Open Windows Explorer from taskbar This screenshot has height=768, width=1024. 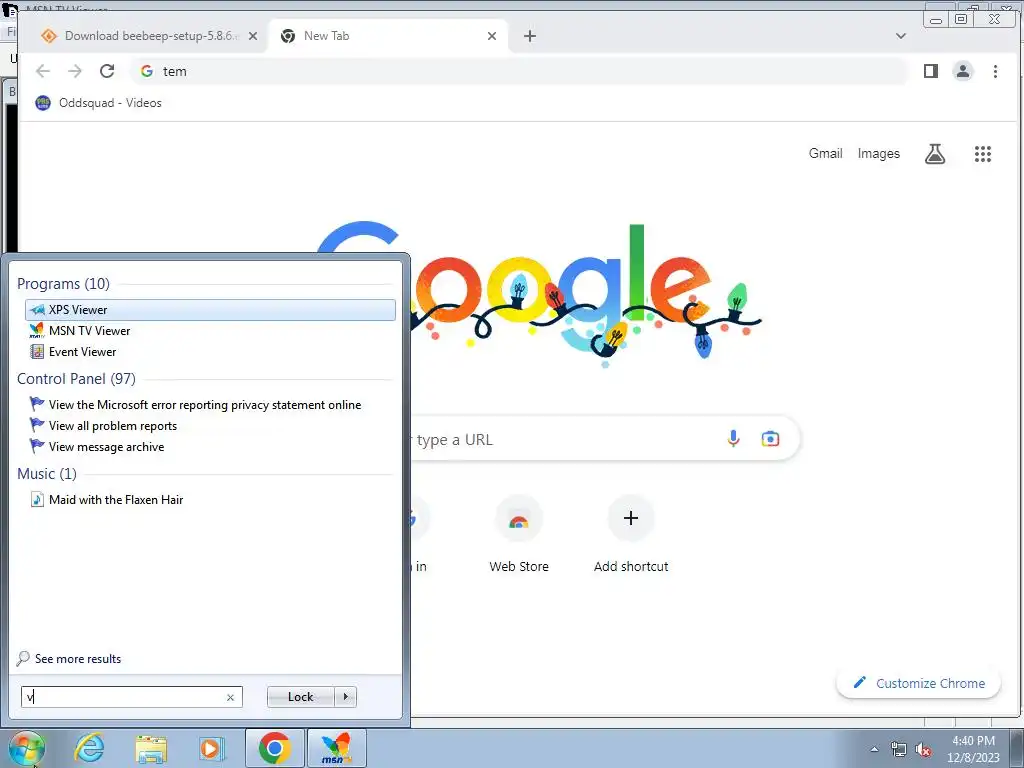tap(151, 748)
